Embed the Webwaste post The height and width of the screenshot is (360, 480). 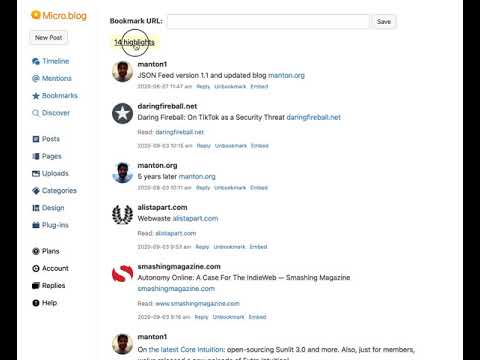258,247
